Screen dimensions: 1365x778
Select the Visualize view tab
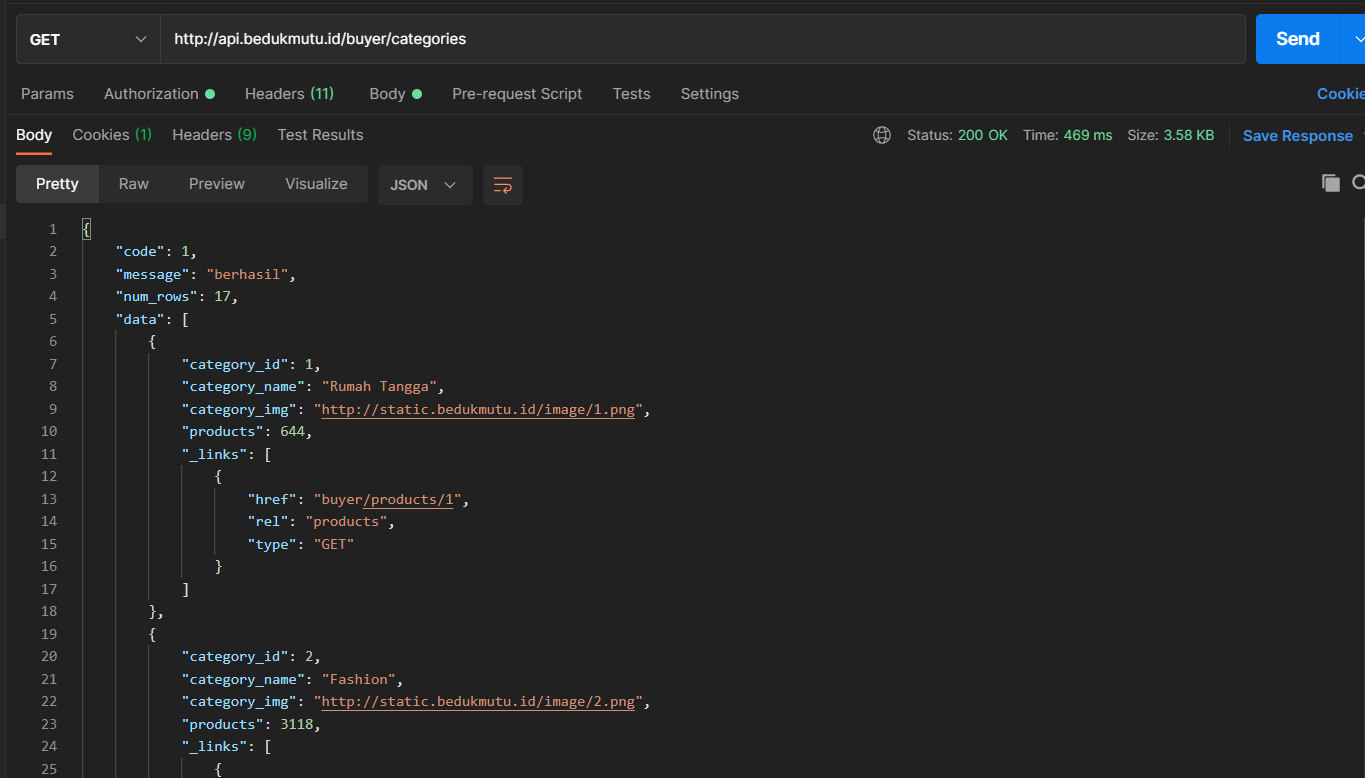tap(316, 184)
